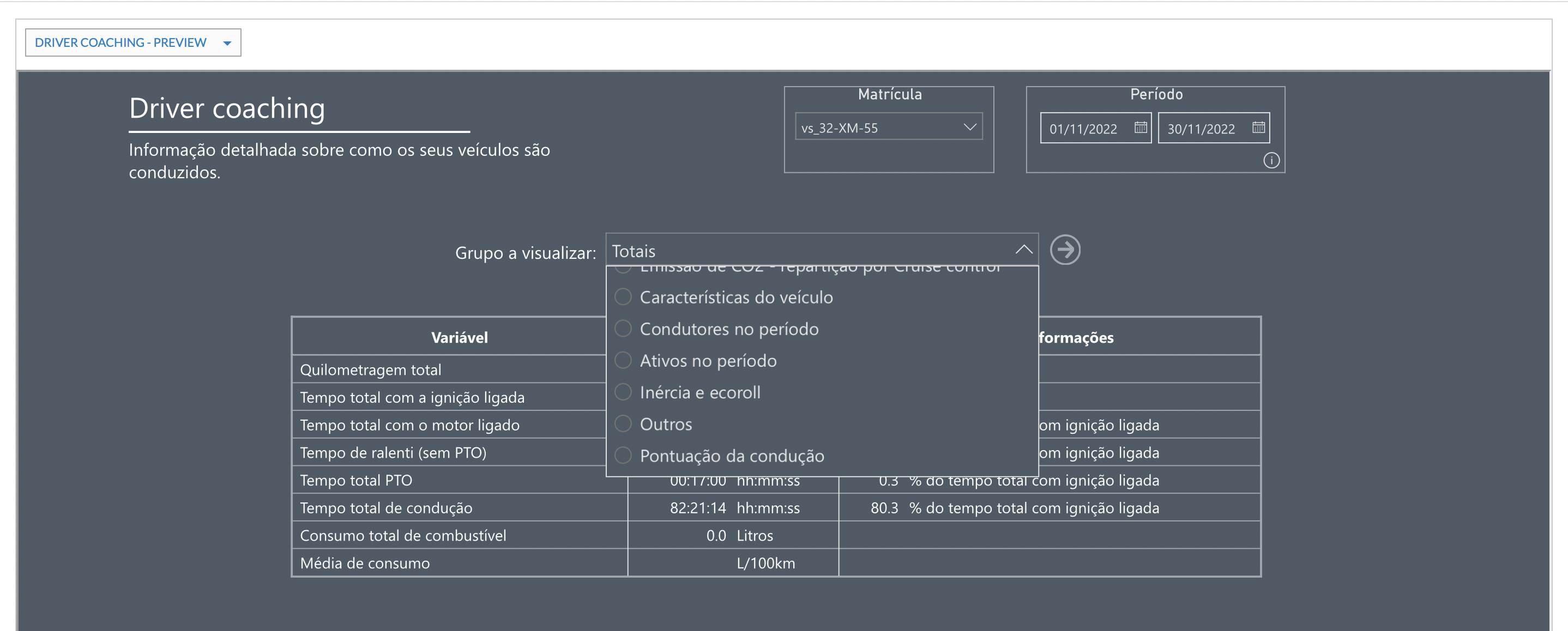Click the Variável column header
The height and width of the screenshot is (631, 1568).
459,338
